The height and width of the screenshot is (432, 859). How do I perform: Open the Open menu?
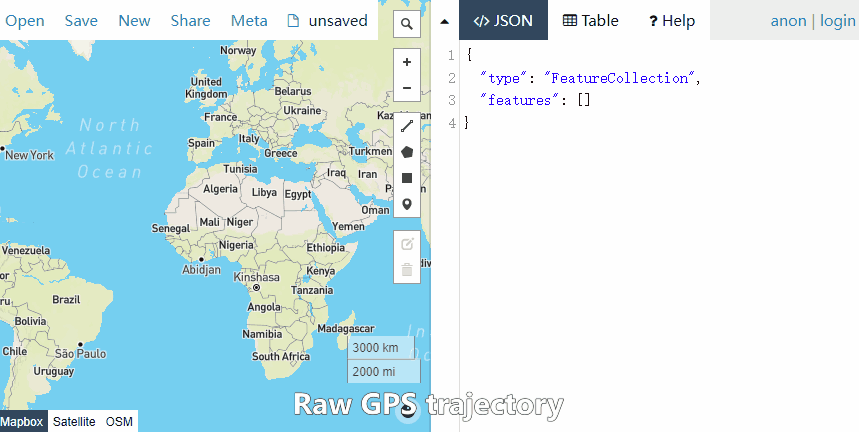25,21
